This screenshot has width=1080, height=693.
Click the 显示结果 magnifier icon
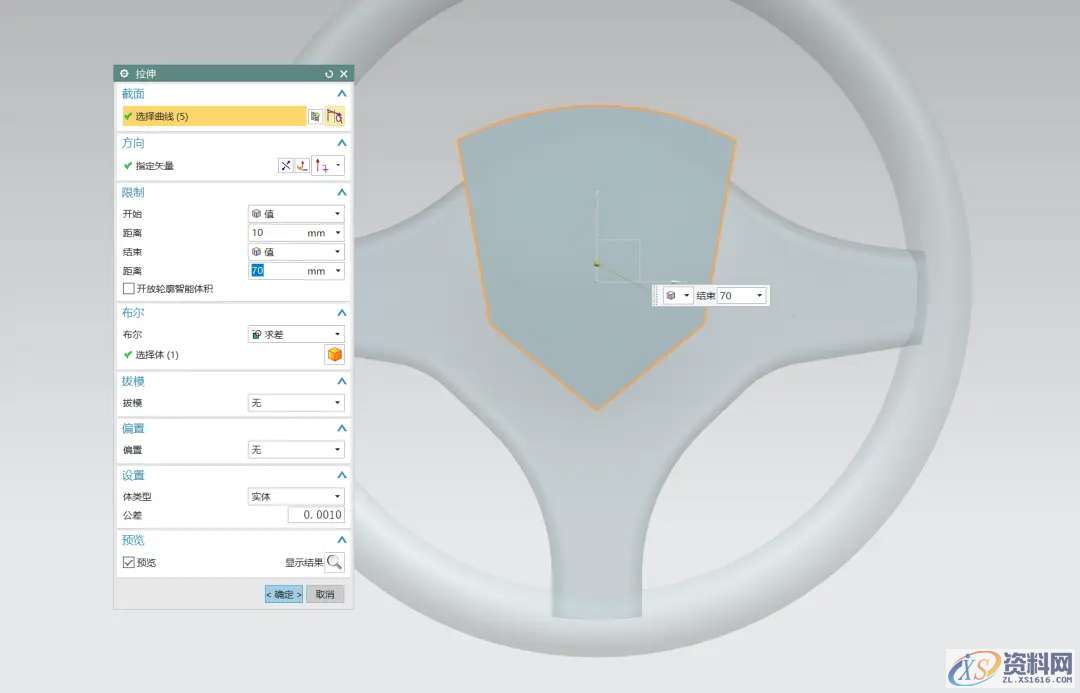(x=335, y=562)
